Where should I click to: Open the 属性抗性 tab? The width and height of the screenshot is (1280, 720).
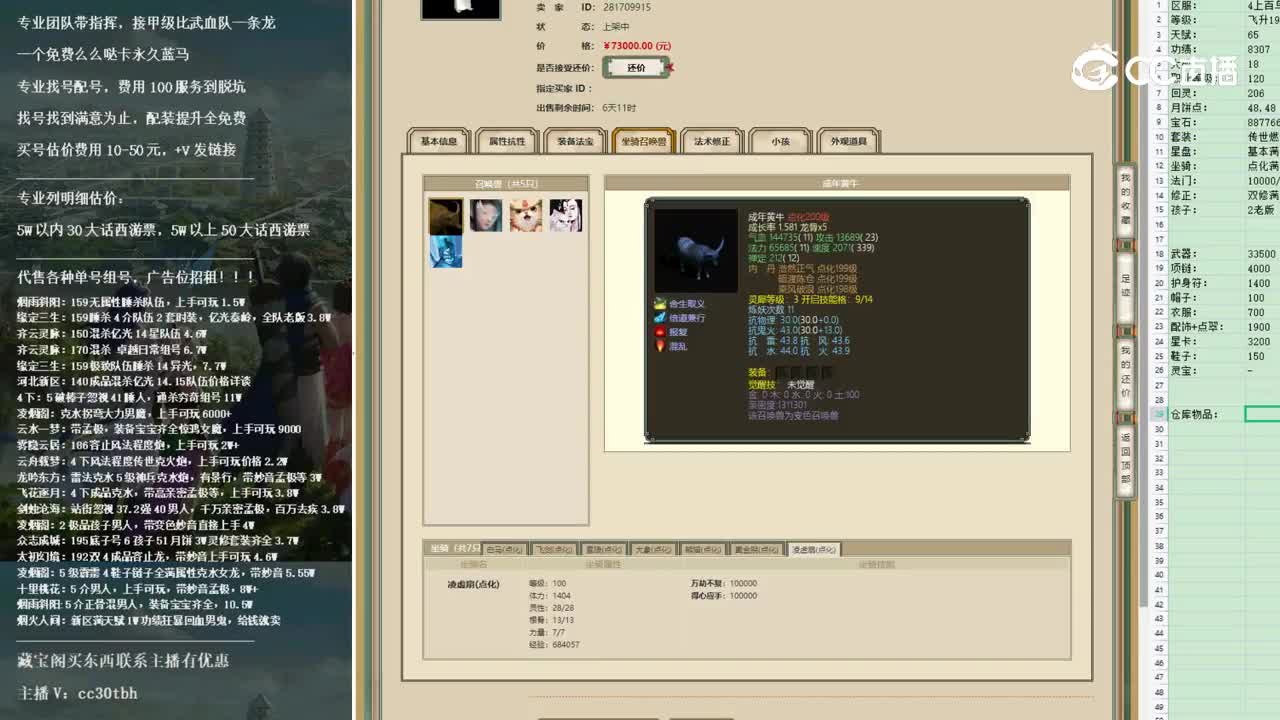click(507, 140)
